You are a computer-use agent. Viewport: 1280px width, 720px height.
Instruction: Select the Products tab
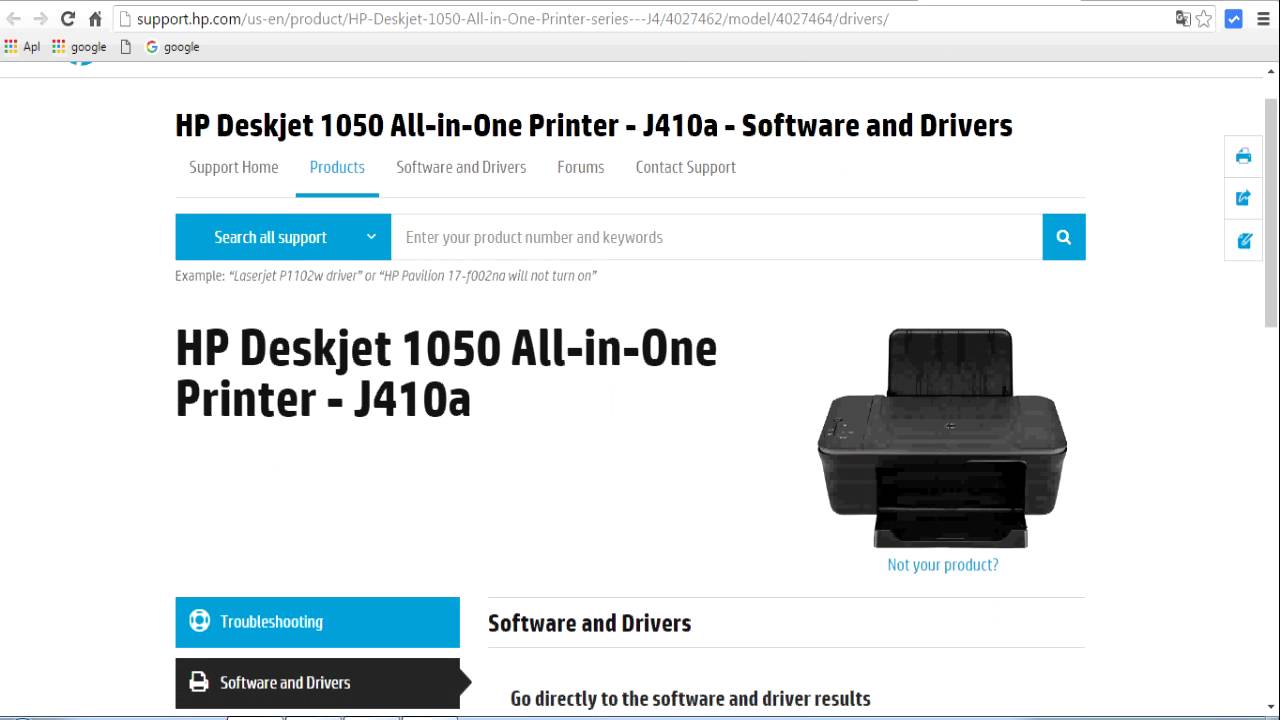(337, 167)
